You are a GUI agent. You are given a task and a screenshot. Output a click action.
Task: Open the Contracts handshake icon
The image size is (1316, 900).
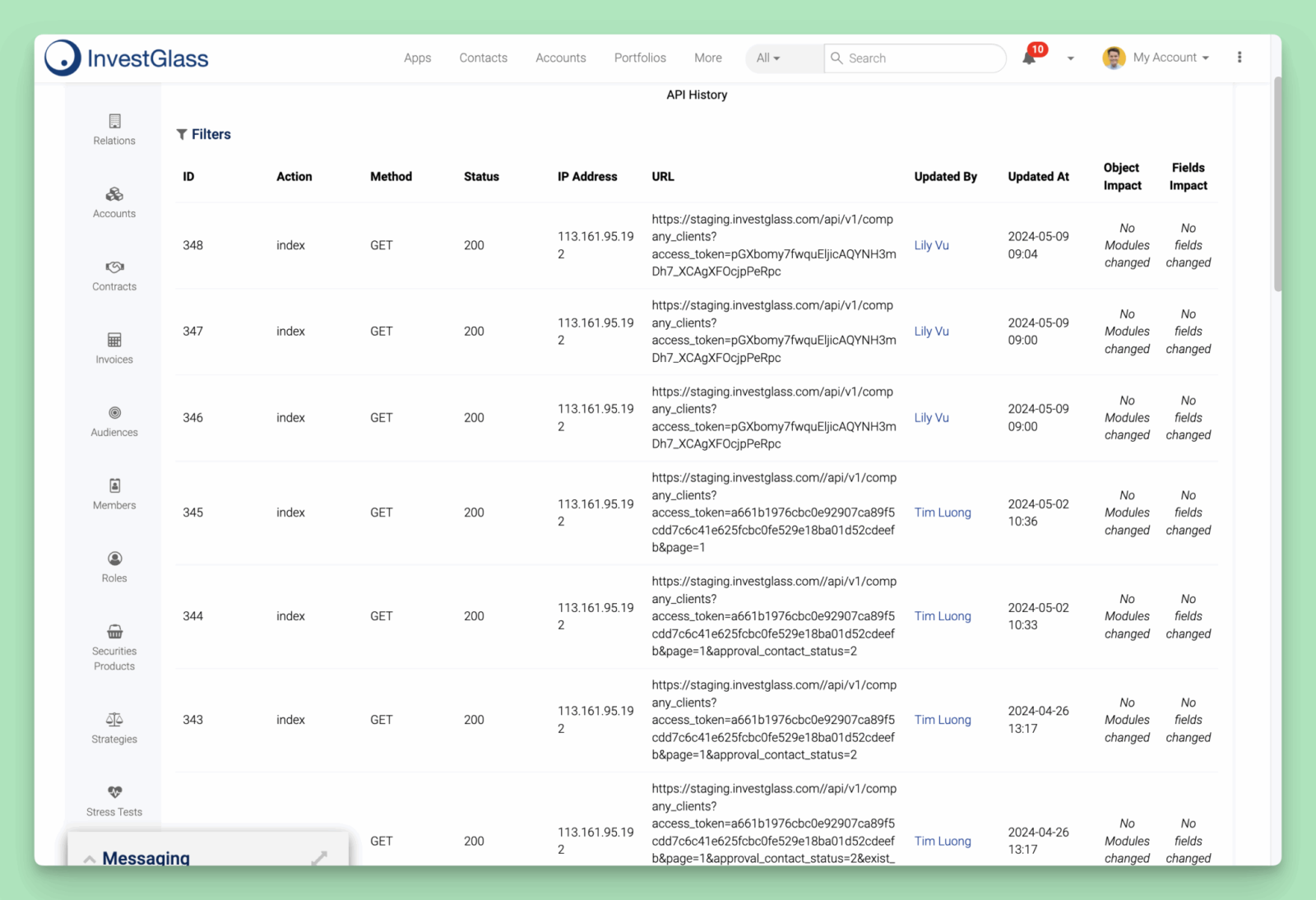pos(114,267)
